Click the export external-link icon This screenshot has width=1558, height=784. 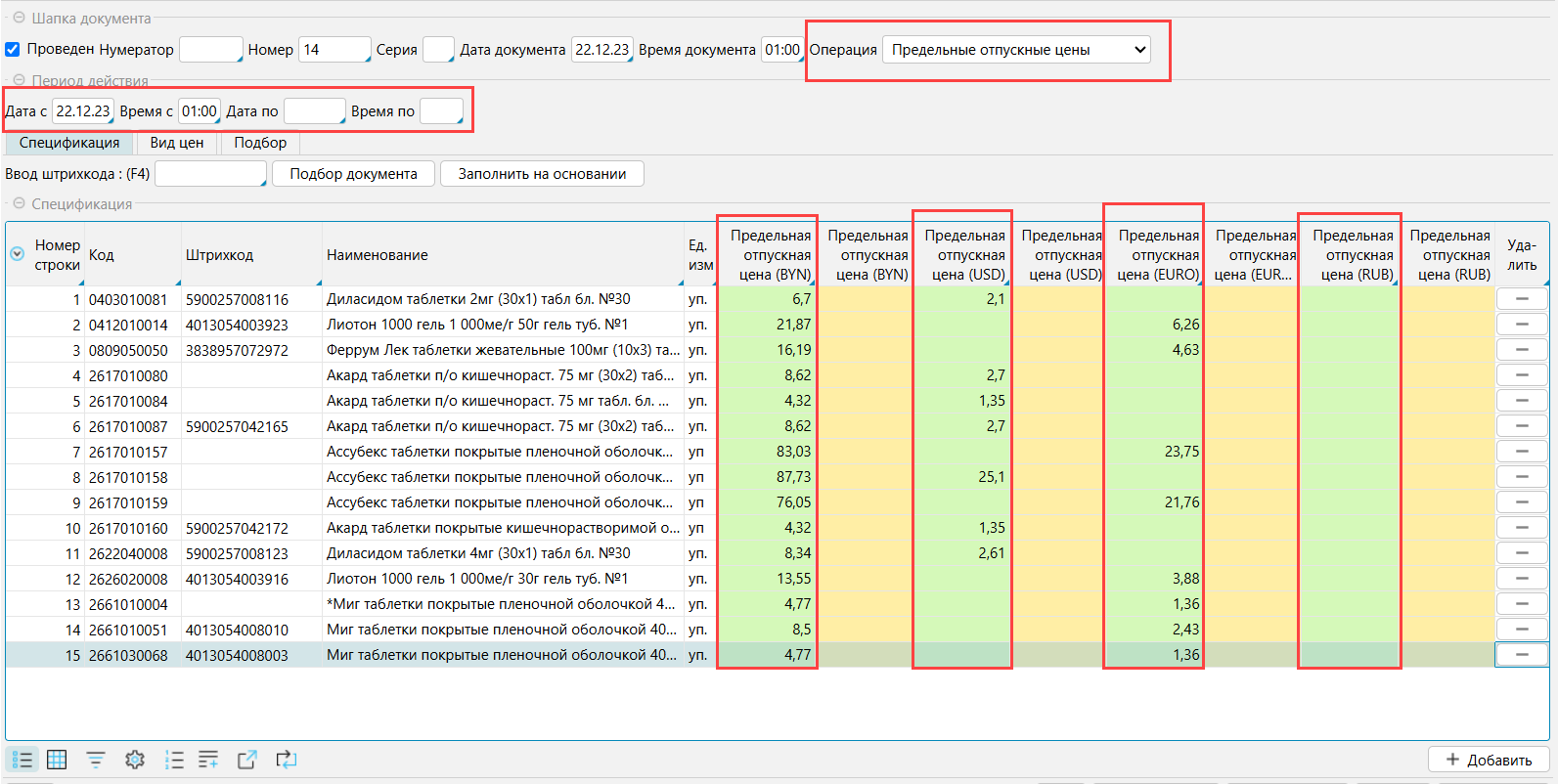247,760
